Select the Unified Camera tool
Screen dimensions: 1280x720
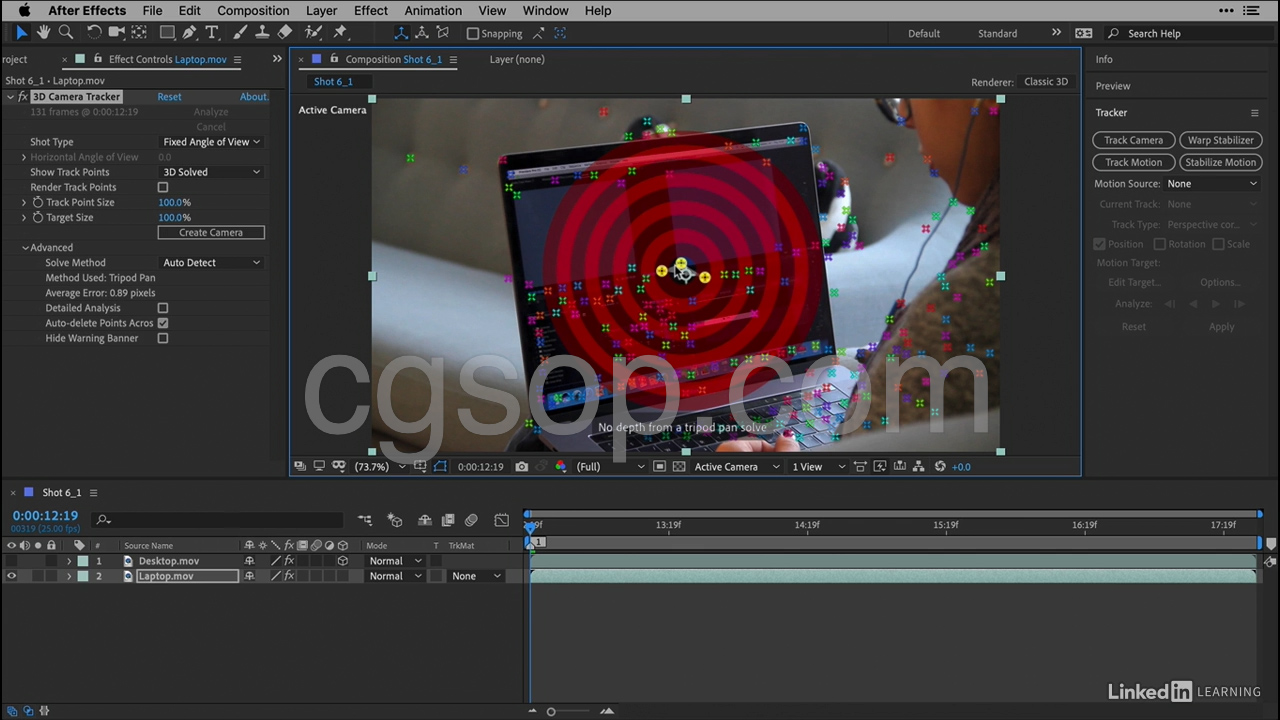(x=116, y=33)
